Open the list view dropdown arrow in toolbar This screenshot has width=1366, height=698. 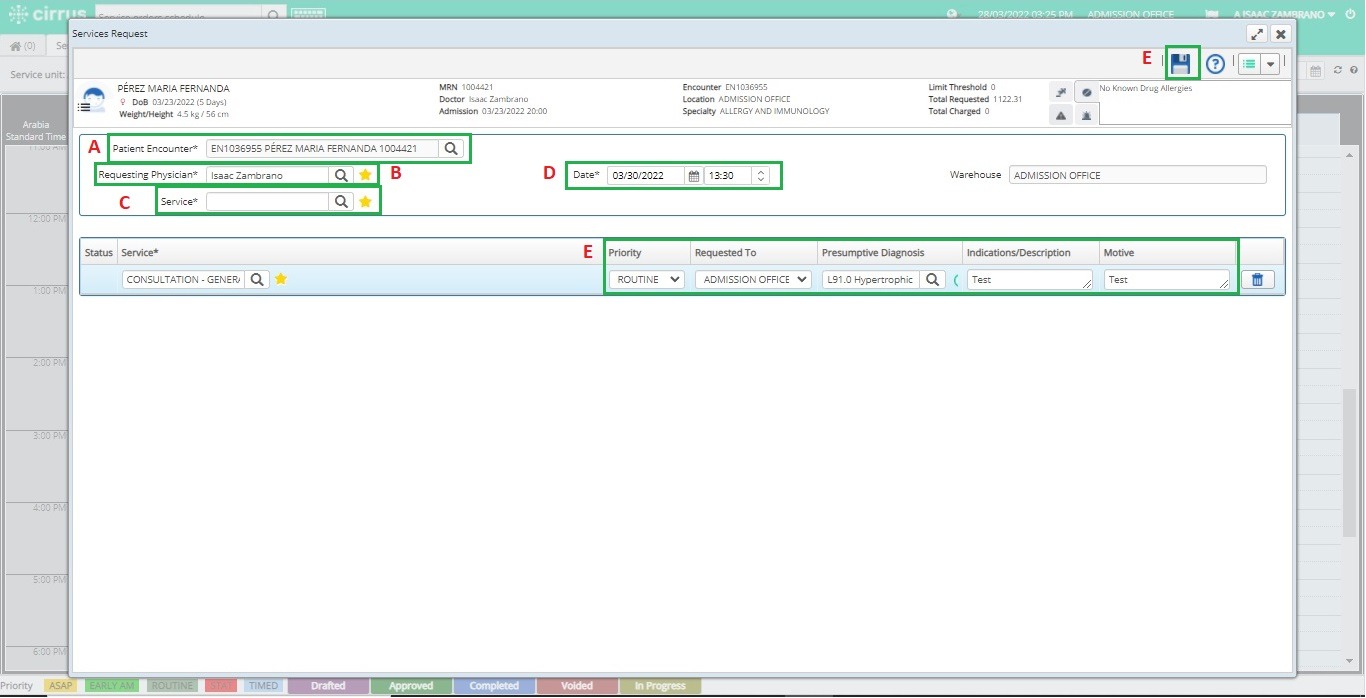(x=1270, y=64)
